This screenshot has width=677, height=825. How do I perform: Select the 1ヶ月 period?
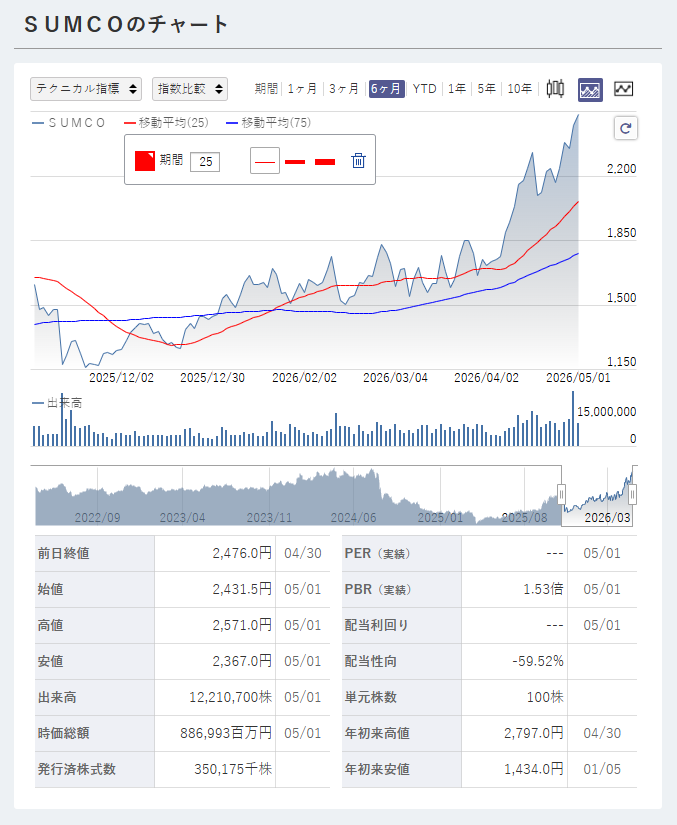[x=302, y=89]
